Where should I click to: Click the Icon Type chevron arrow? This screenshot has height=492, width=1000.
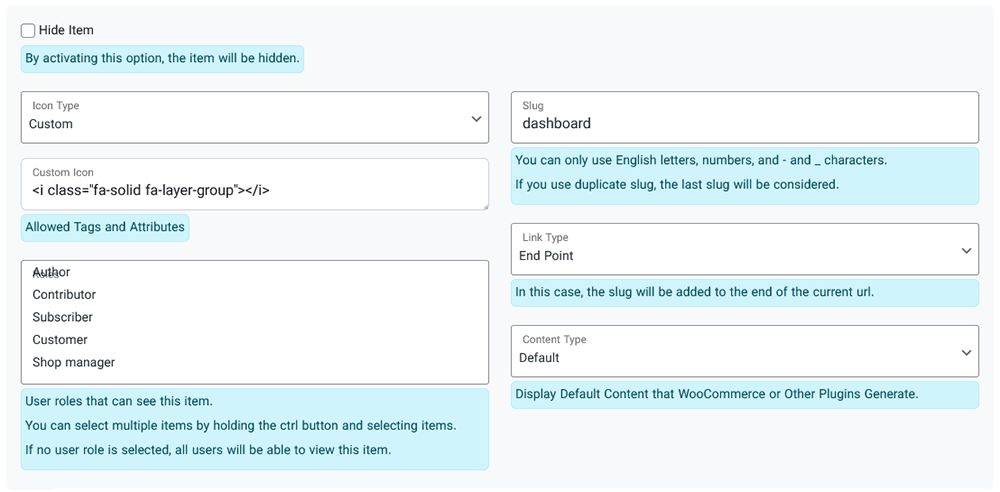(x=476, y=119)
